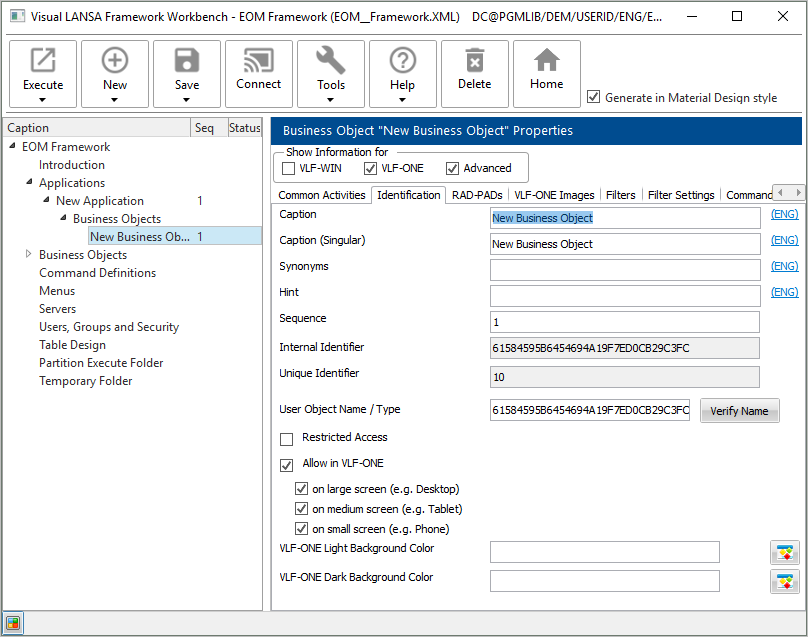Uncheck on small screen (e.g. Phone)
This screenshot has width=808, height=637.
pyautogui.click(x=302, y=529)
